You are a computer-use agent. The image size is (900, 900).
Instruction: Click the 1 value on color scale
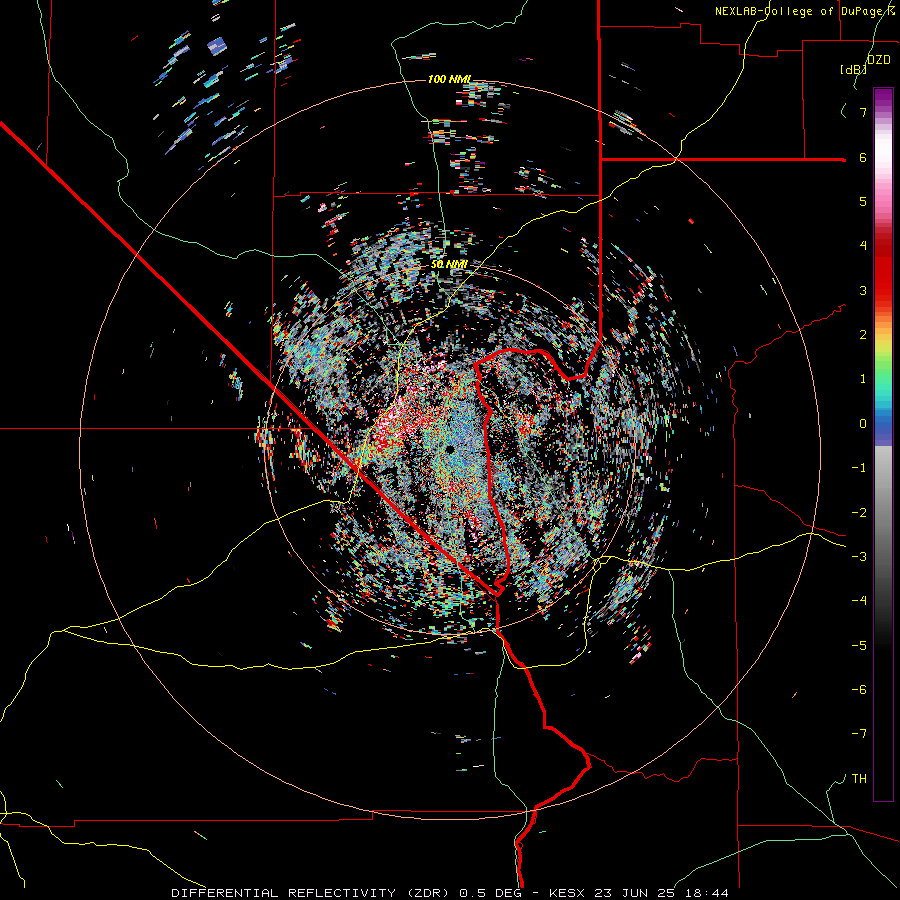863,379
